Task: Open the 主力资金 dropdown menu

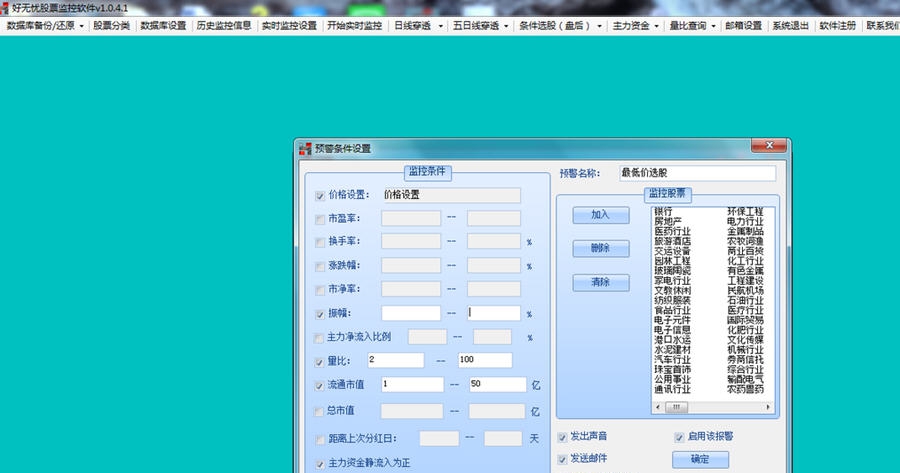Action: pyautogui.click(x=635, y=26)
